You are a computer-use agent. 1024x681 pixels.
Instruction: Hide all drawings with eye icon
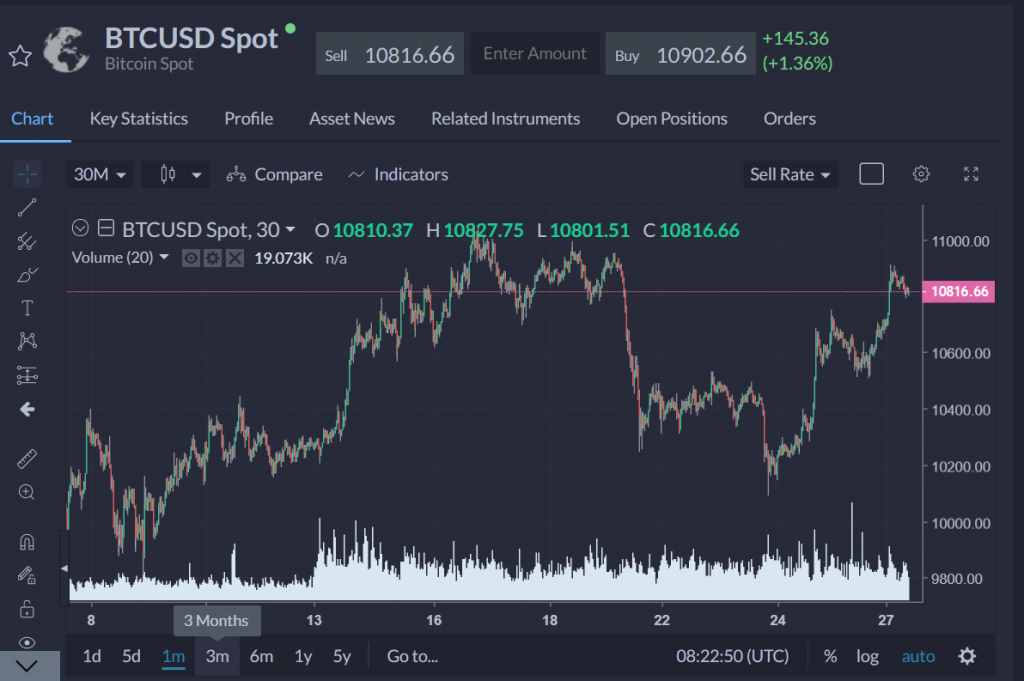point(27,642)
